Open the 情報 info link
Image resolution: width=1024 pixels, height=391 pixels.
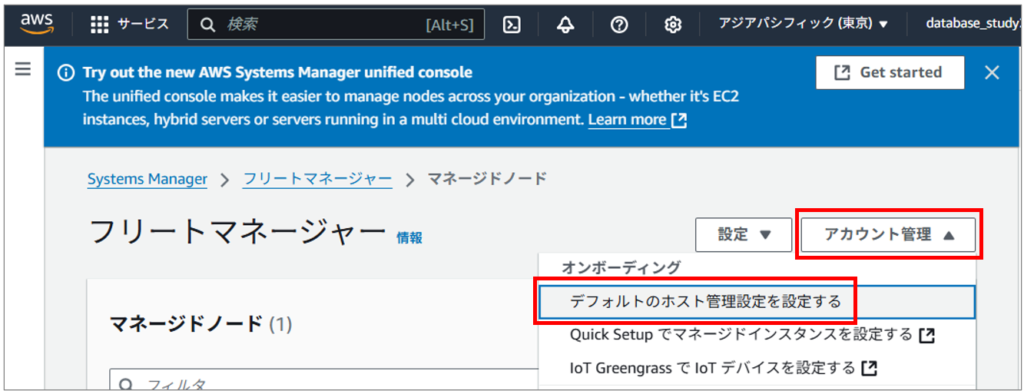(409, 238)
